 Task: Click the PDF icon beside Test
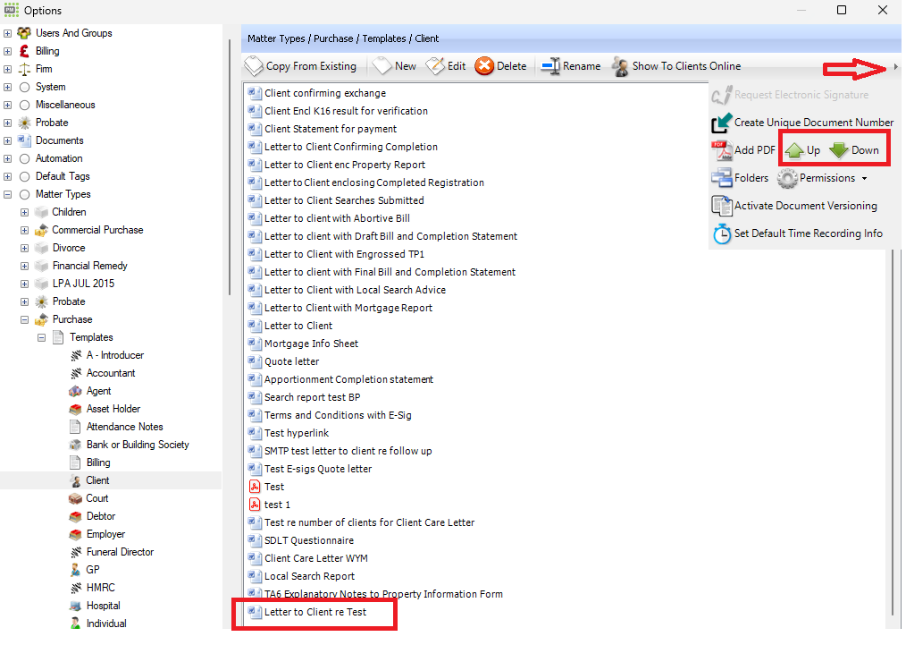pyautogui.click(x=255, y=487)
